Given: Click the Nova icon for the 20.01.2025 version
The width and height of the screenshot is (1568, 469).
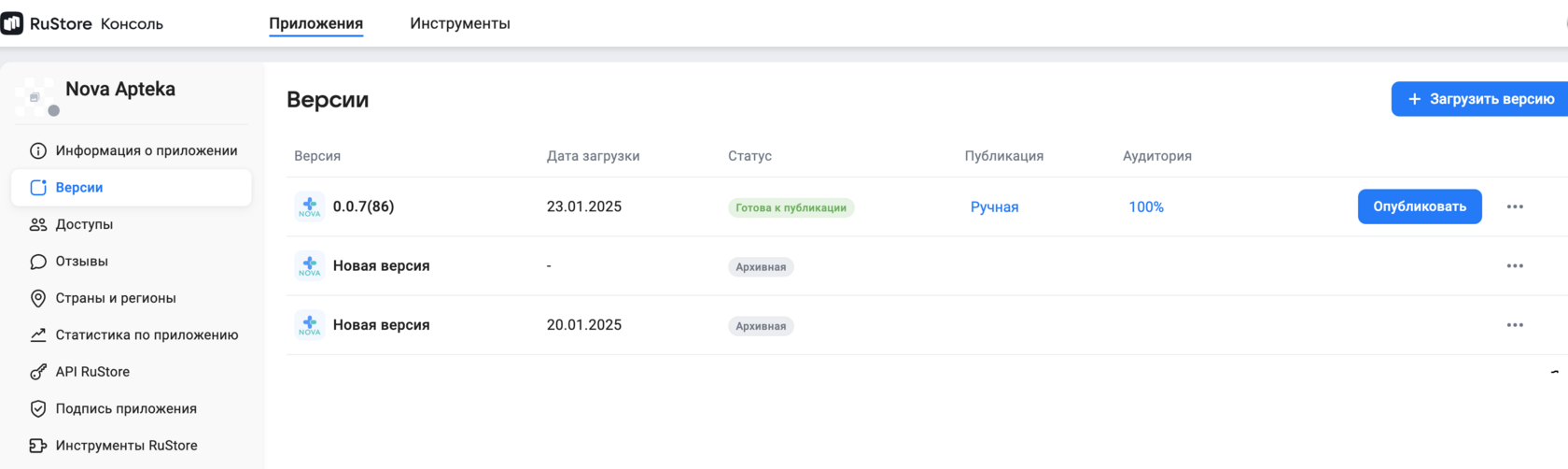Looking at the screenshot, I should point(310,325).
